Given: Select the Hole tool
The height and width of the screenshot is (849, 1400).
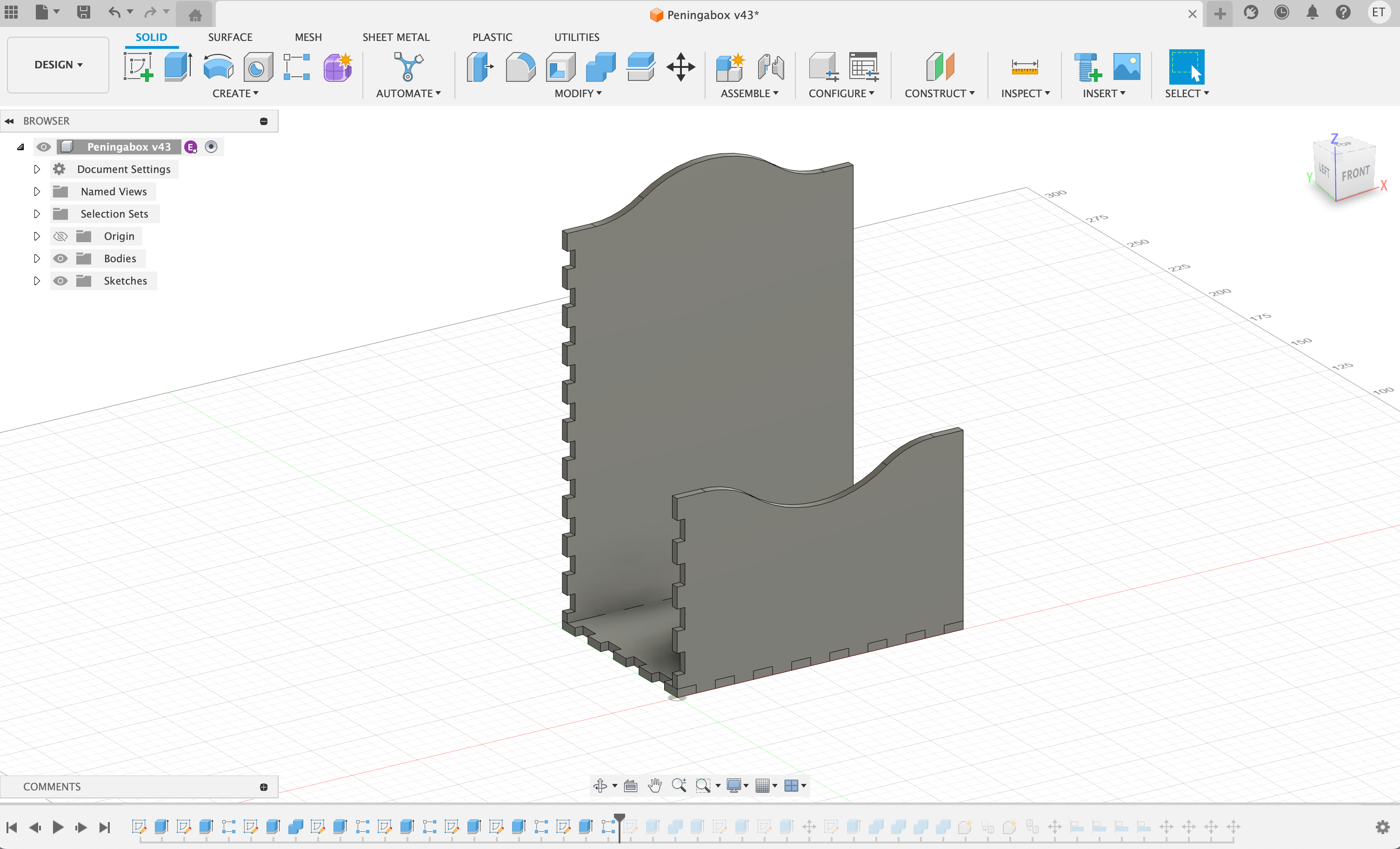Looking at the screenshot, I should click(258, 67).
